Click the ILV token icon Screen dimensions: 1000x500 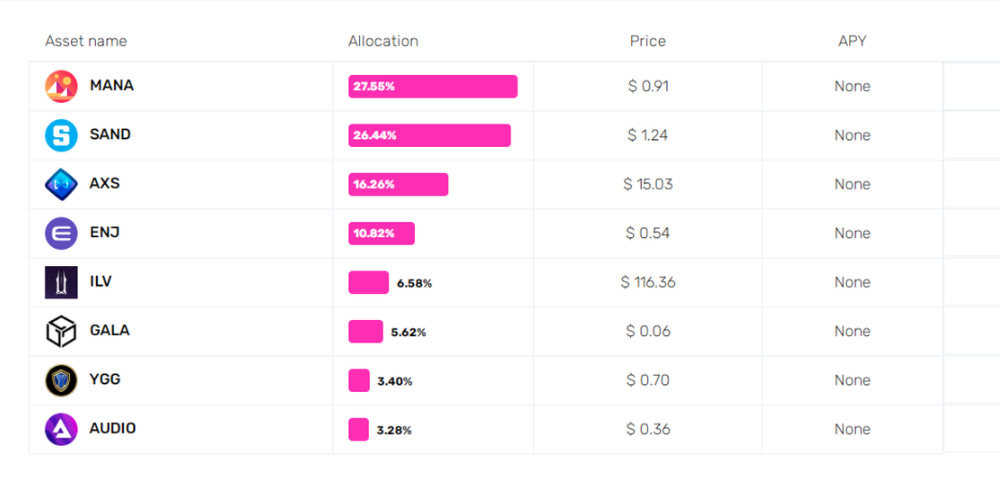point(61,282)
